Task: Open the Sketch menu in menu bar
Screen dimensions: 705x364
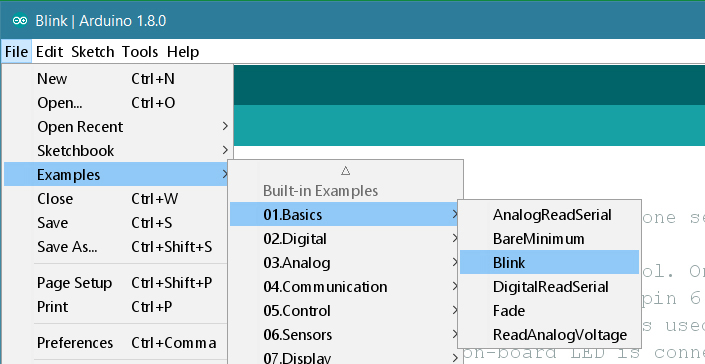Action: (93, 52)
